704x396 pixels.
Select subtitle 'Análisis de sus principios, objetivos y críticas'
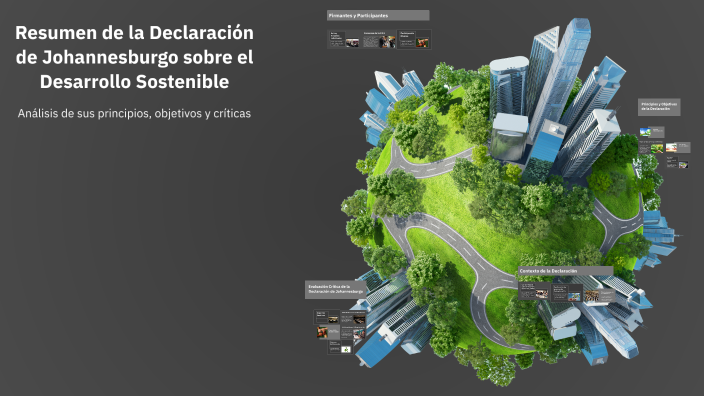pyautogui.click(x=134, y=113)
